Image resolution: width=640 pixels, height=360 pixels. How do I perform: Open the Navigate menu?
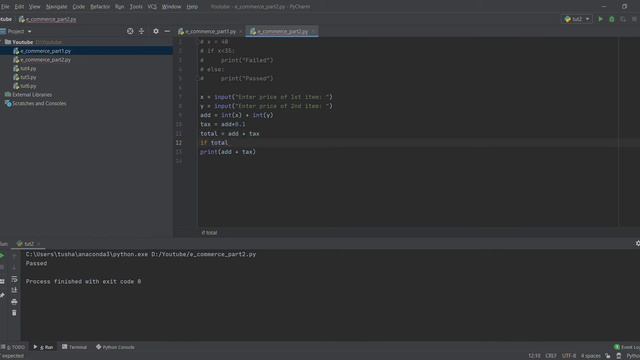click(x=56, y=7)
